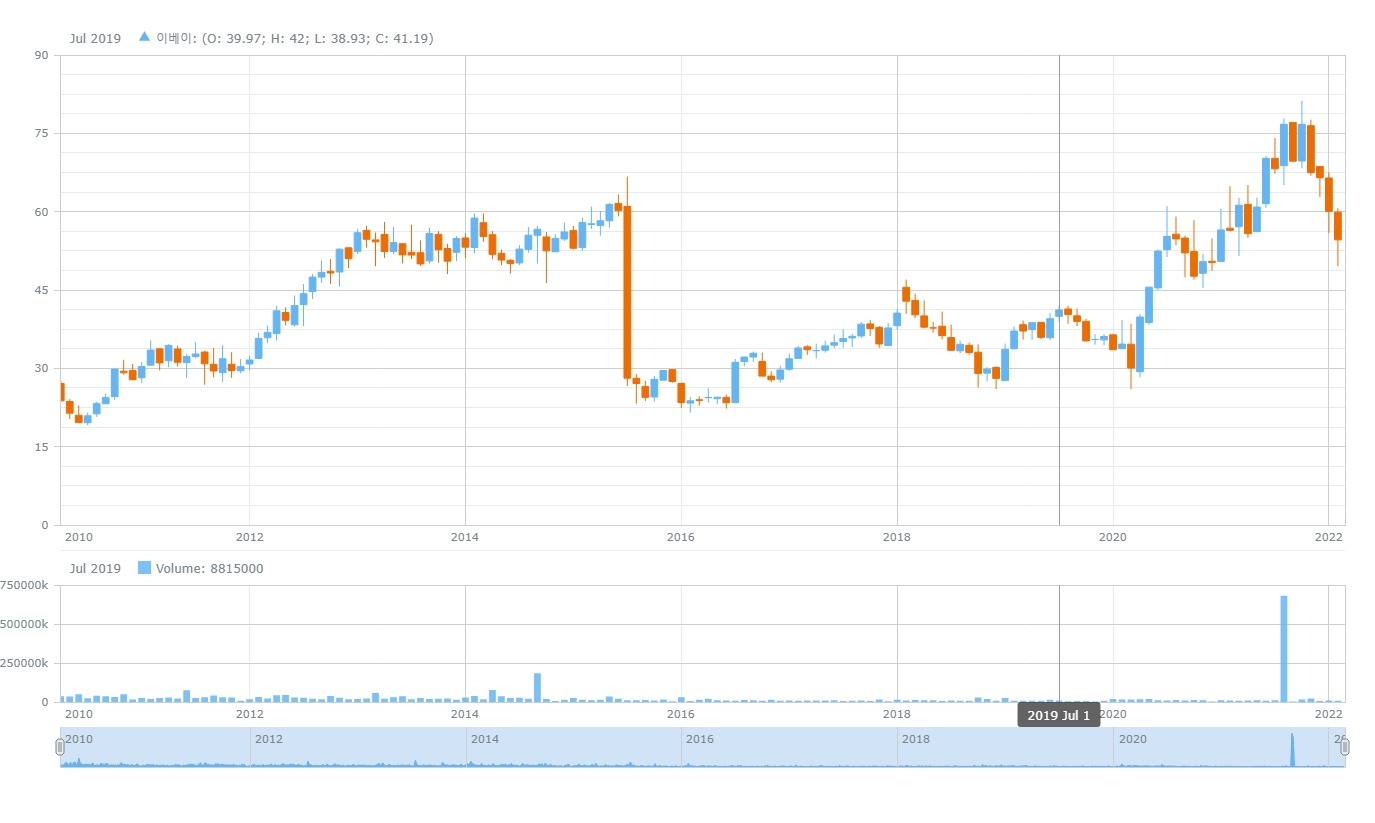Viewport: 1375px width, 823px height.
Task: Click the blue triangle 이베이 legend marker
Action: click(144, 37)
